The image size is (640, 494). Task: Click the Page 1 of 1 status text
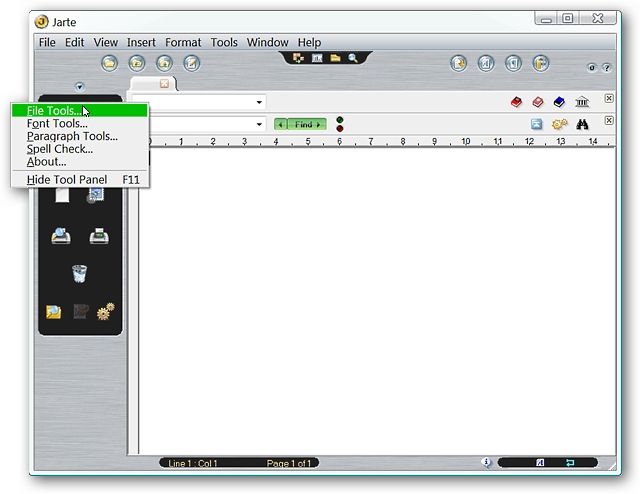tap(289, 463)
